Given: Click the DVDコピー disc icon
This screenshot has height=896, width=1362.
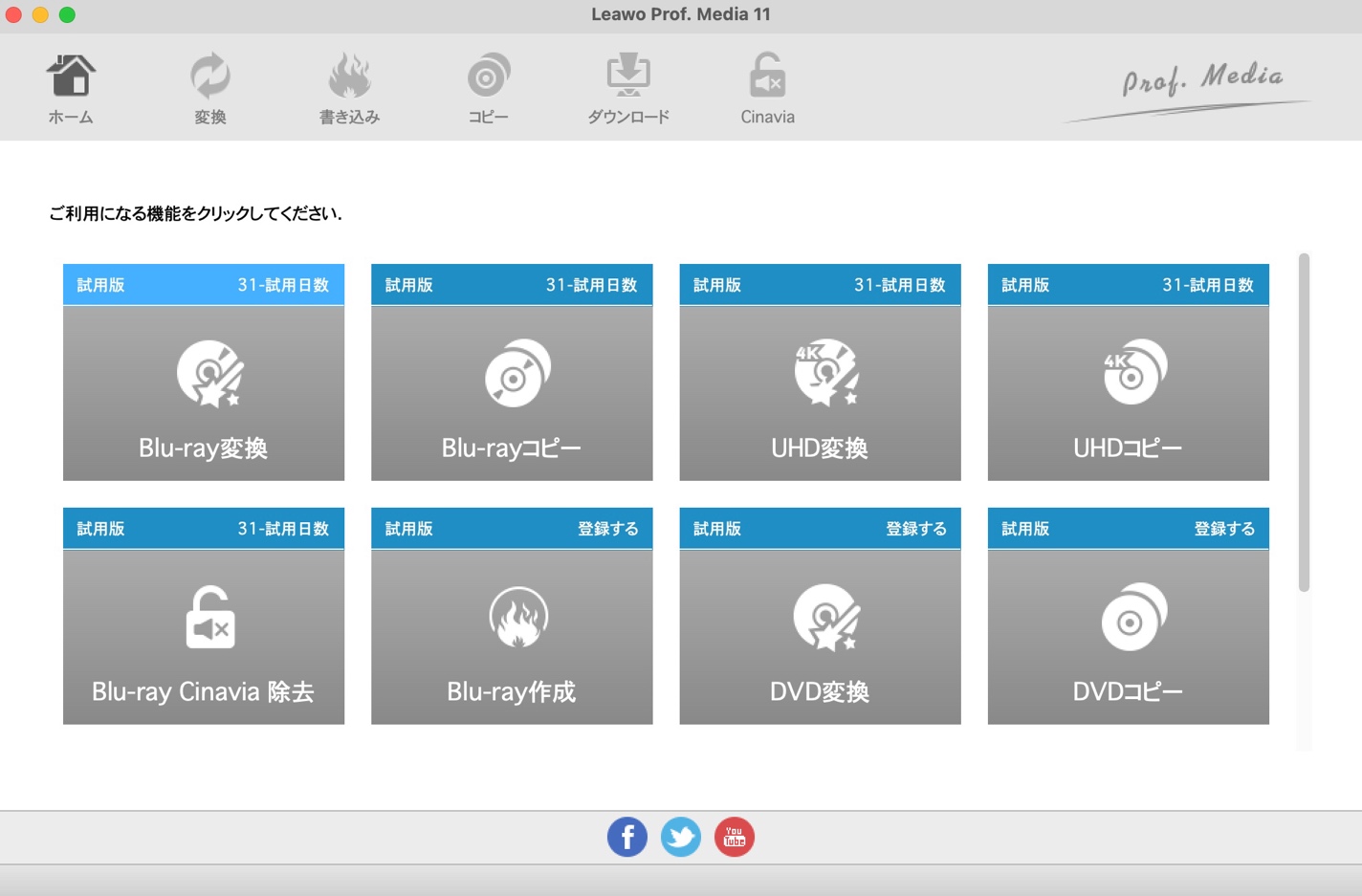Looking at the screenshot, I should [x=1134, y=617].
